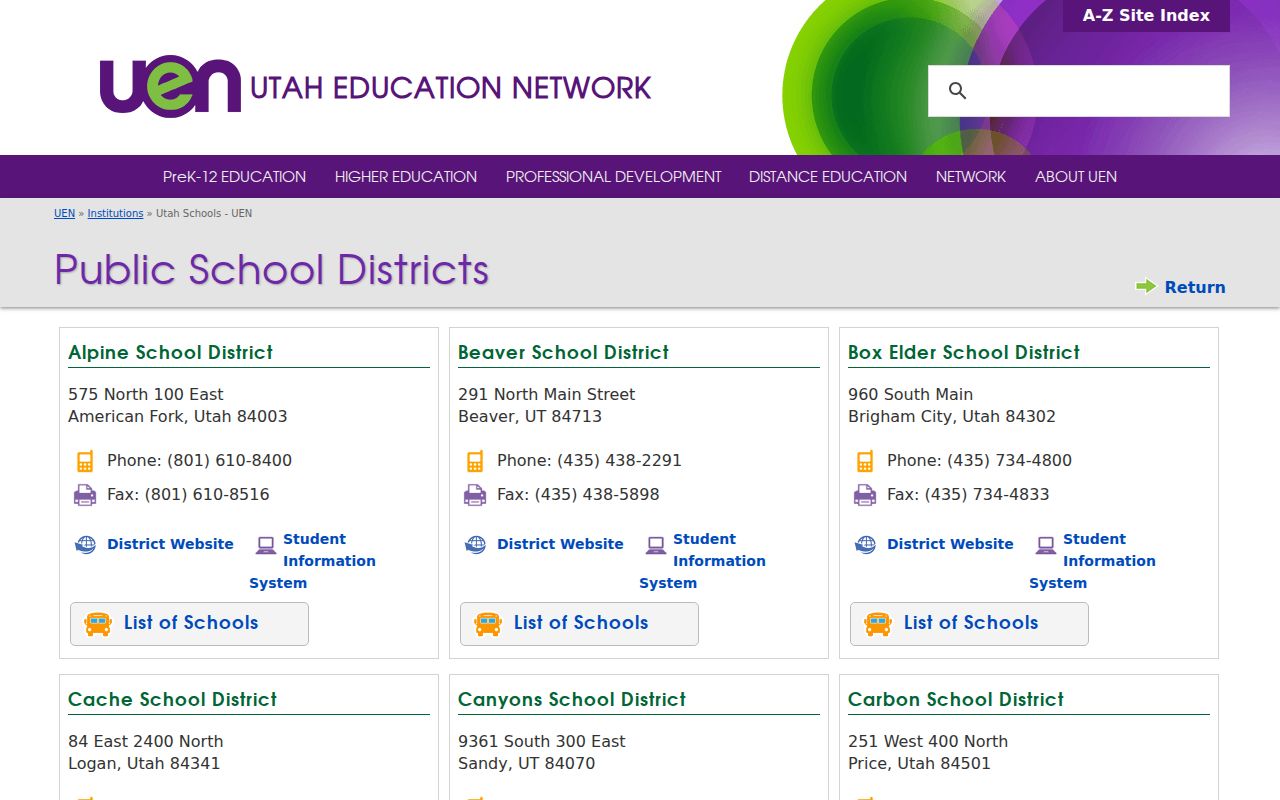Viewport: 1280px width, 800px height.
Task: Click address 575 North 100 East
Action: pyautogui.click(x=146, y=394)
